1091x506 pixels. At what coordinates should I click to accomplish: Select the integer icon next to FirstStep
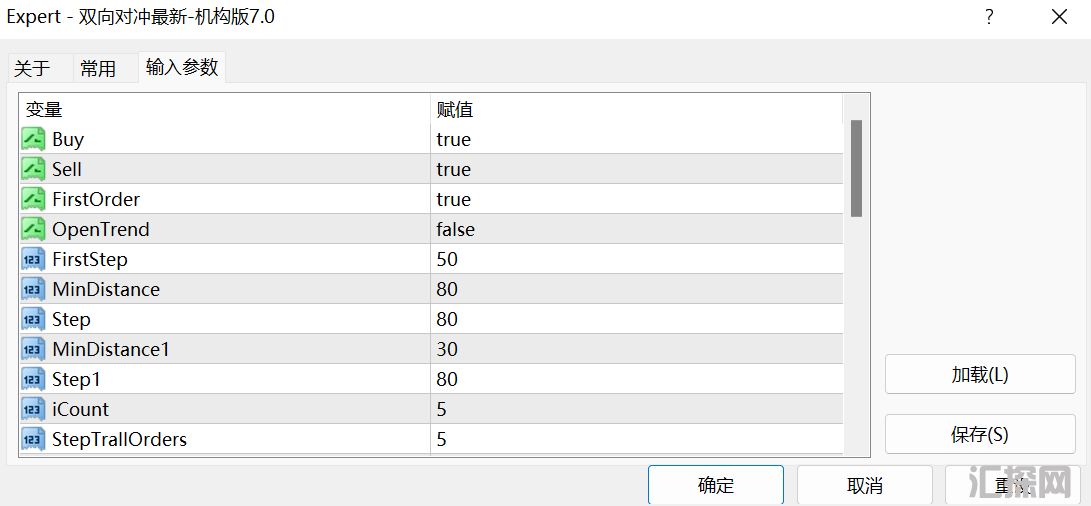(33, 259)
